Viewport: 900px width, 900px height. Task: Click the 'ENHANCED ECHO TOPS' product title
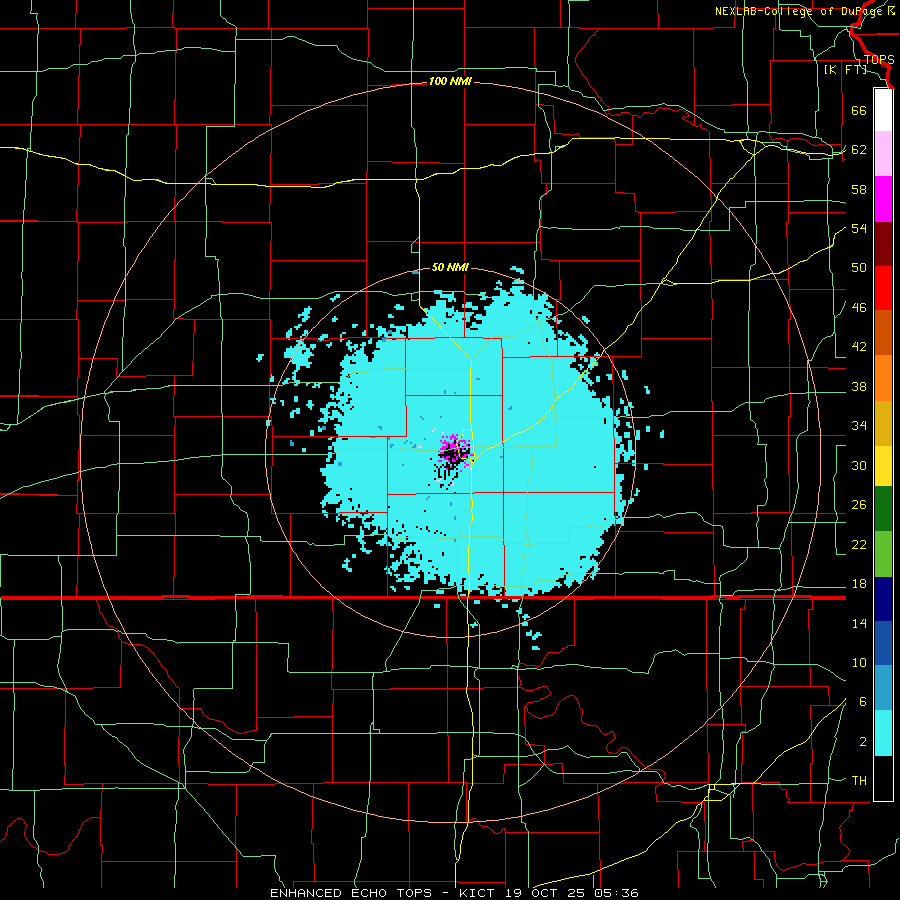[x=351, y=893]
